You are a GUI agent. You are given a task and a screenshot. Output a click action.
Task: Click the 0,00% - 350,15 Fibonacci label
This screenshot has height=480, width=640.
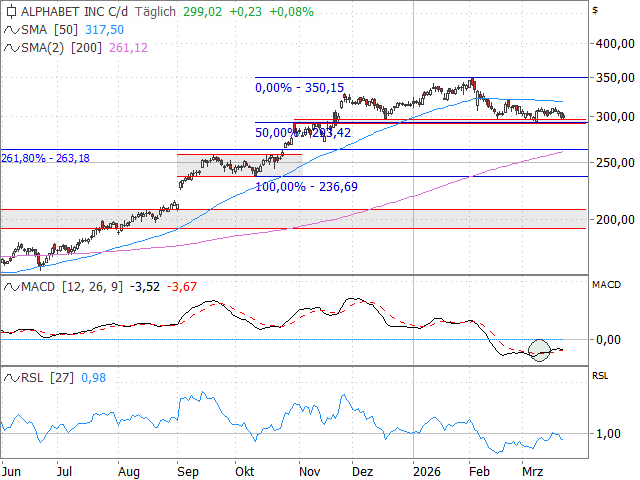[x=298, y=88]
